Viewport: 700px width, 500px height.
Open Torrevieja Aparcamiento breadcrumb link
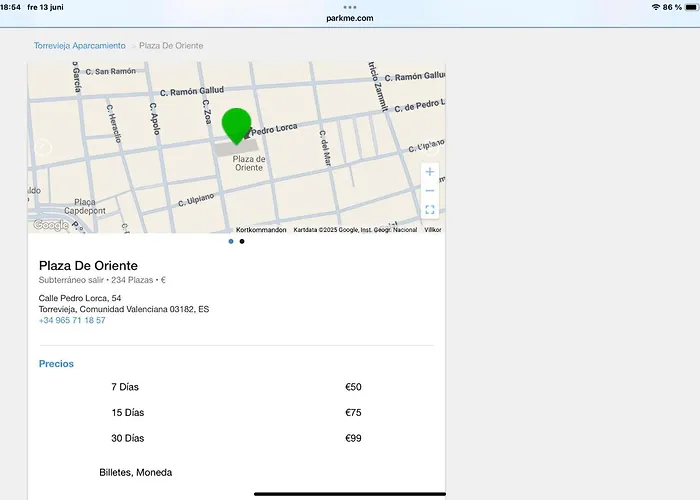79,46
